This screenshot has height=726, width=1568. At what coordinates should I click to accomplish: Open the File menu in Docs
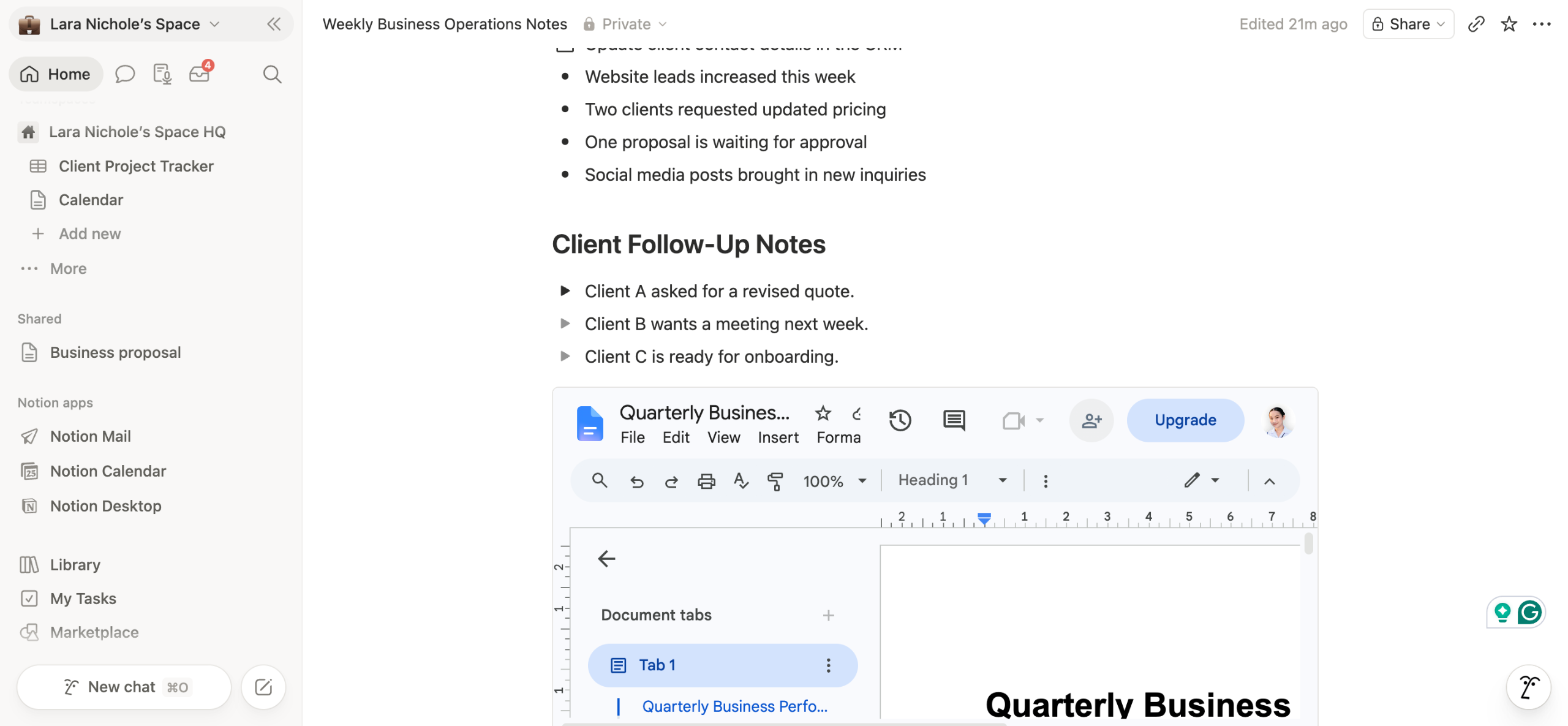(x=632, y=437)
